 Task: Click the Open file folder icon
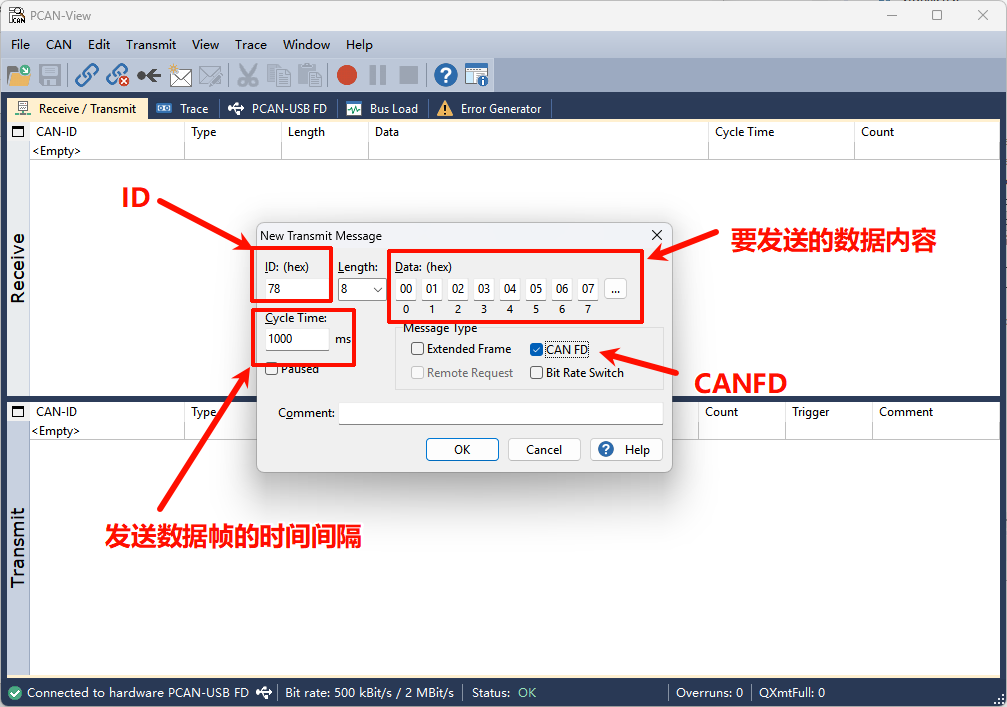pyautogui.click(x=19, y=75)
